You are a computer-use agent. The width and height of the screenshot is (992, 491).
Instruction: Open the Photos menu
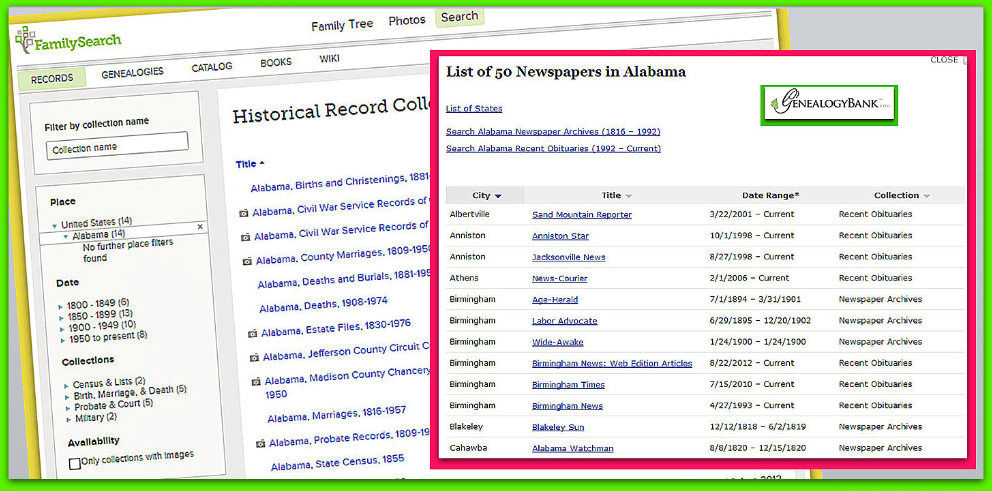tap(407, 21)
